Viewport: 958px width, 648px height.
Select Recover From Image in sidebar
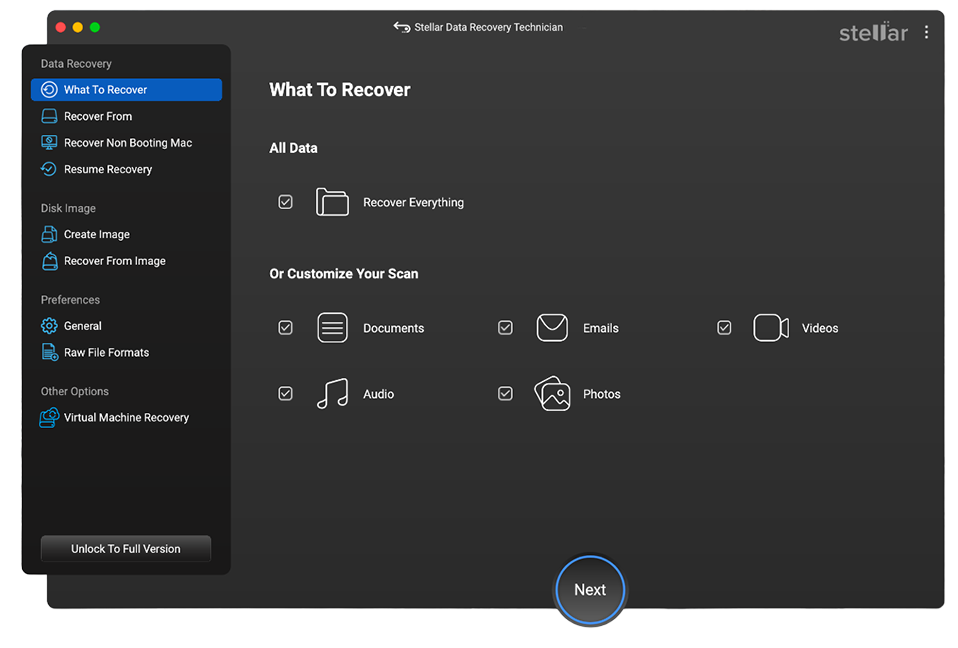pyautogui.click(x=126, y=261)
